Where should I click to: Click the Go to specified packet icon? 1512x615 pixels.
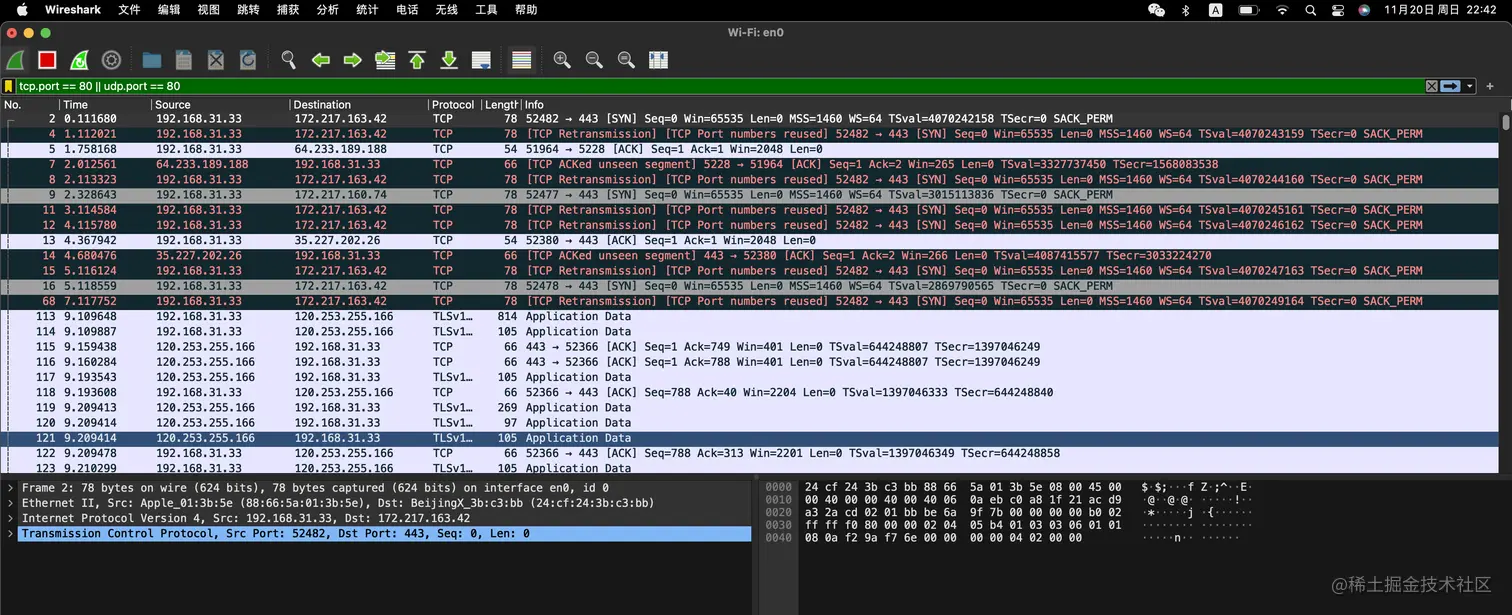point(385,60)
